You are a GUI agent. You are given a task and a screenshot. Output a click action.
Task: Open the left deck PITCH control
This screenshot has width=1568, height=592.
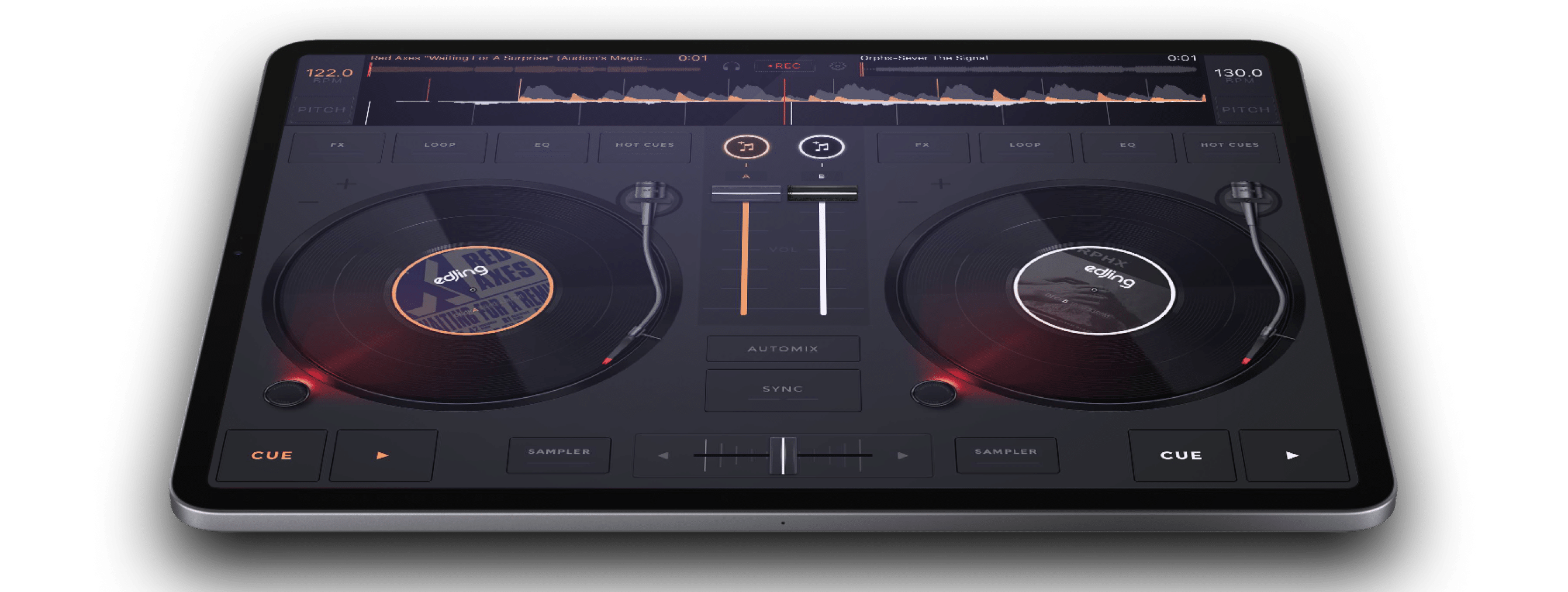pyautogui.click(x=322, y=109)
